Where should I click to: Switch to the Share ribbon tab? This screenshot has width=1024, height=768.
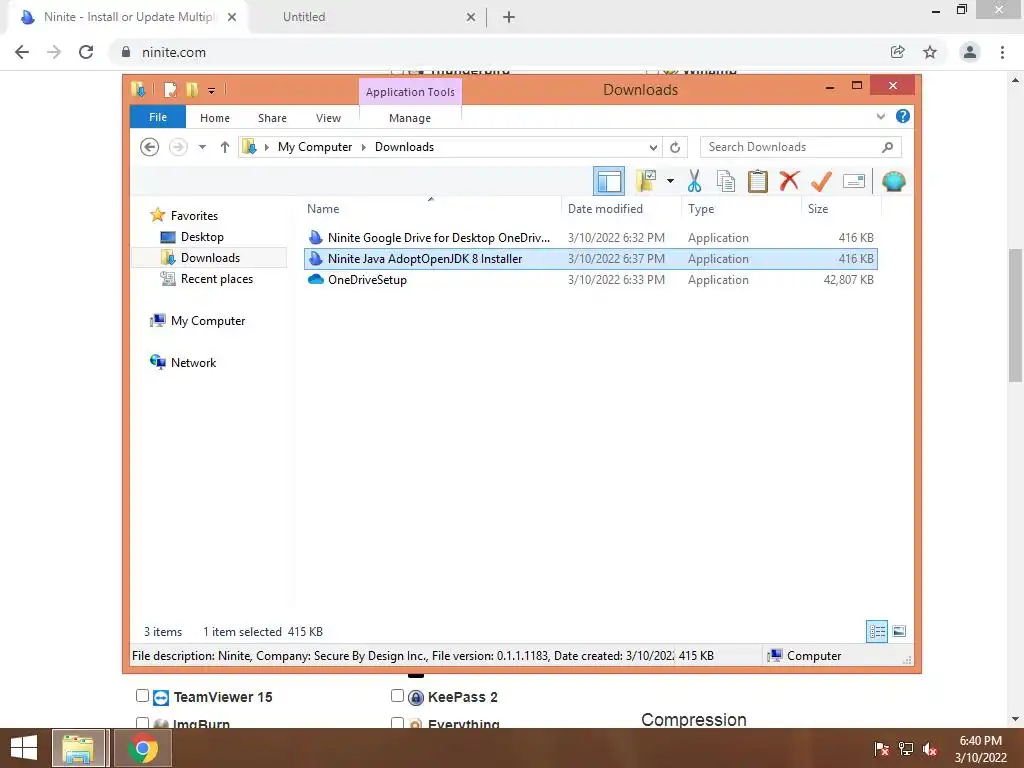pos(272,118)
